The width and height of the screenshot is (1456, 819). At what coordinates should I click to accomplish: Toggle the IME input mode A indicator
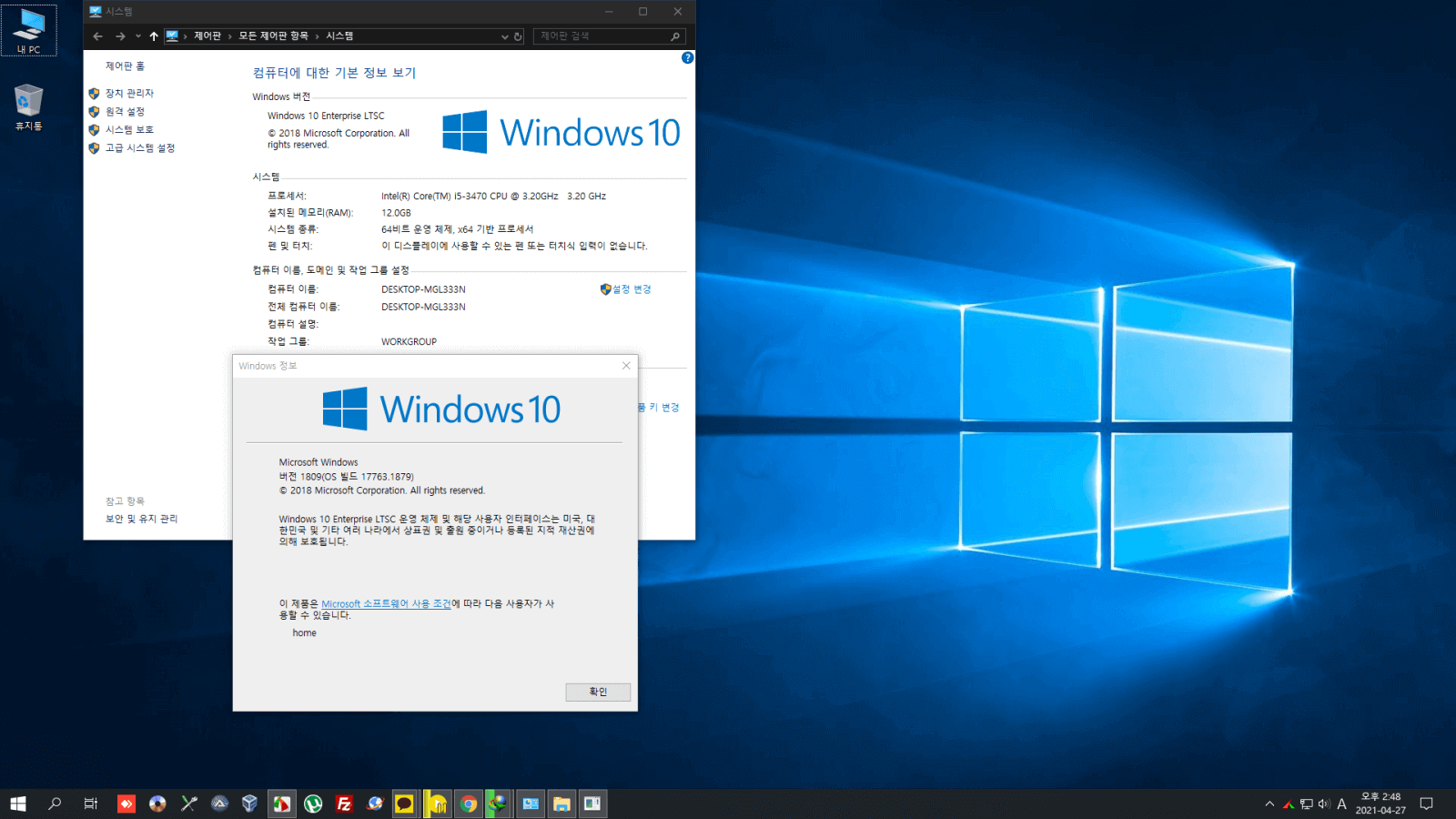coord(1341,804)
